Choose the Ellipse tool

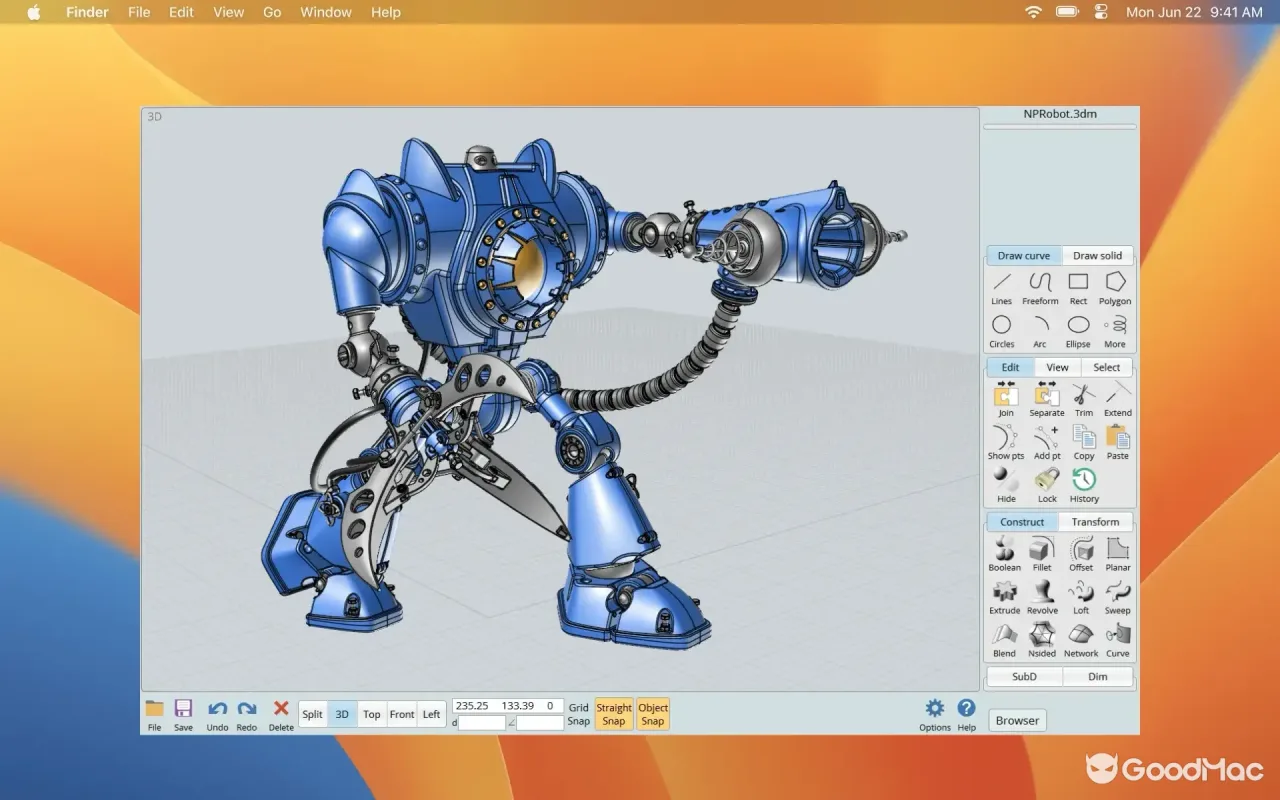[x=1078, y=330]
